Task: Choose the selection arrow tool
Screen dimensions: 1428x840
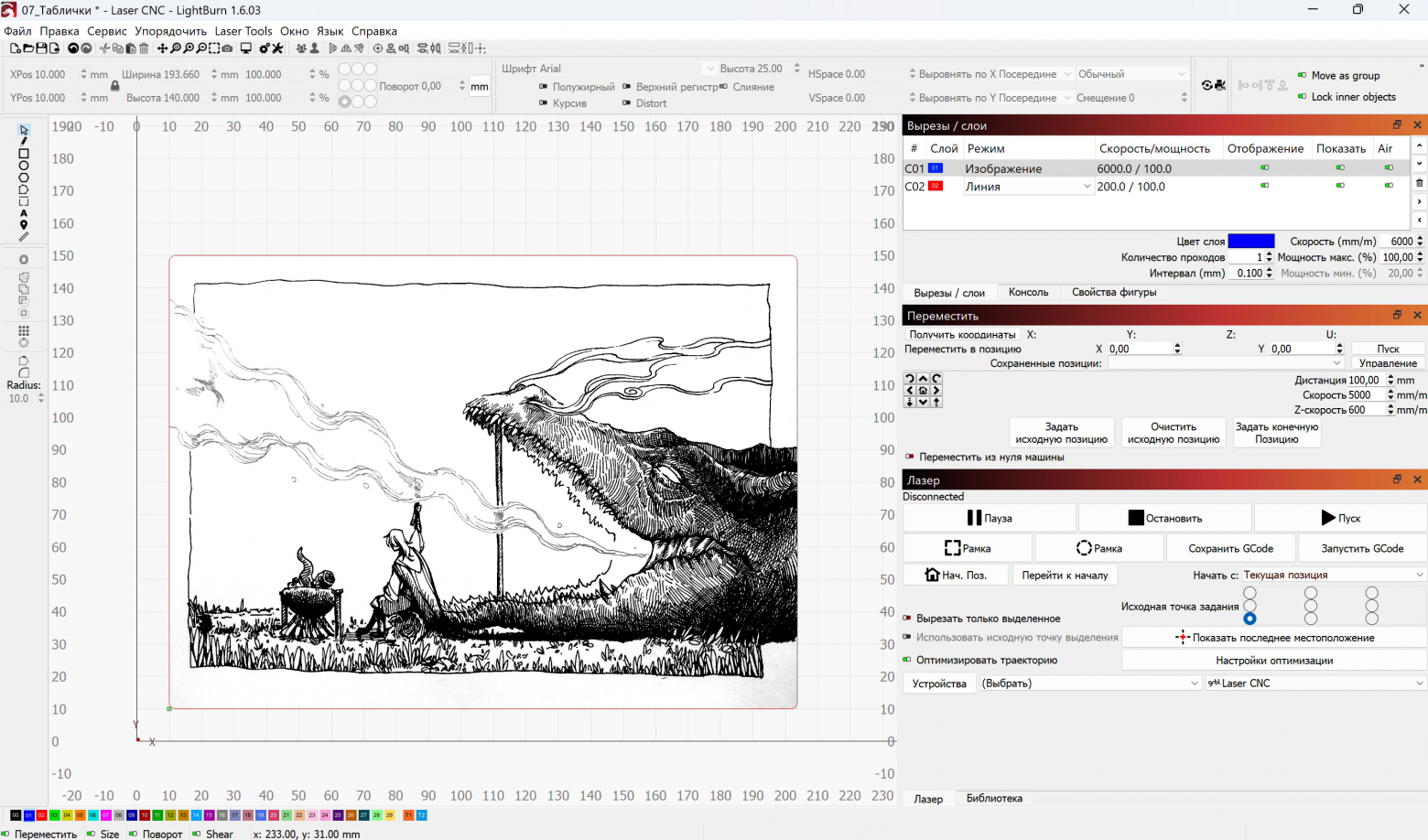Action: [24, 130]
